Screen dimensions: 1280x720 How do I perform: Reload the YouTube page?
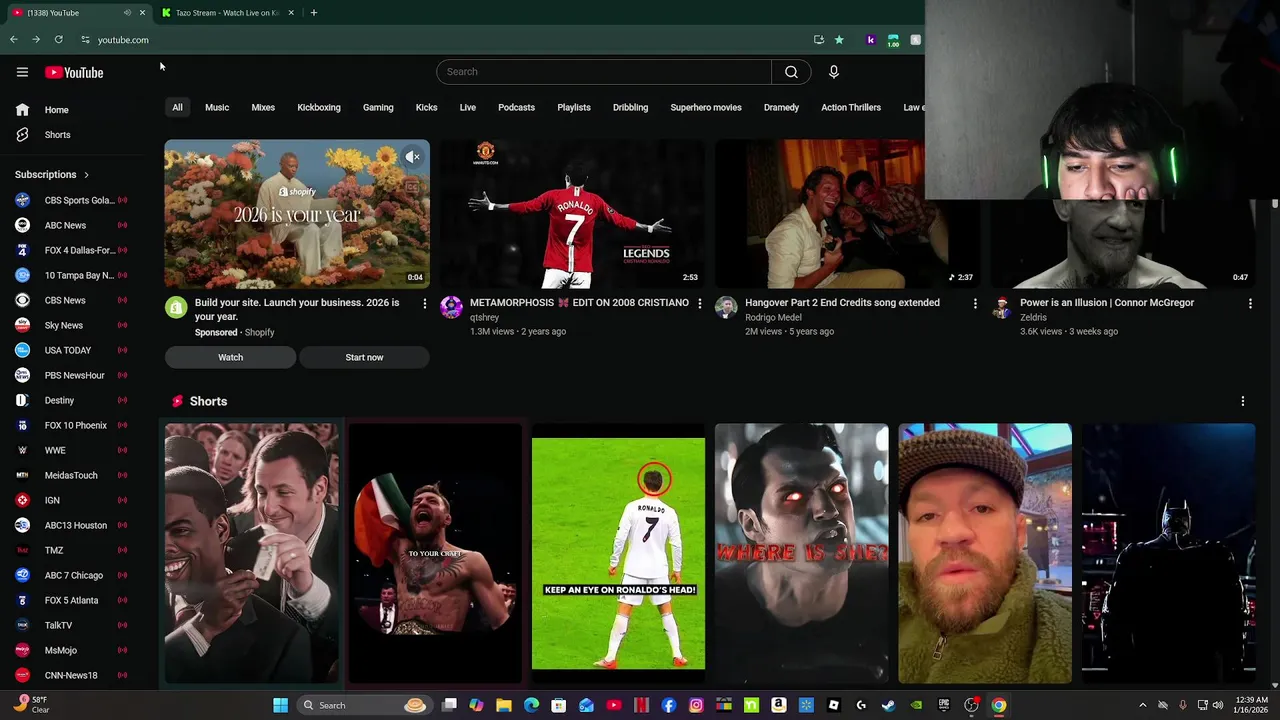[x=59, y=40]
